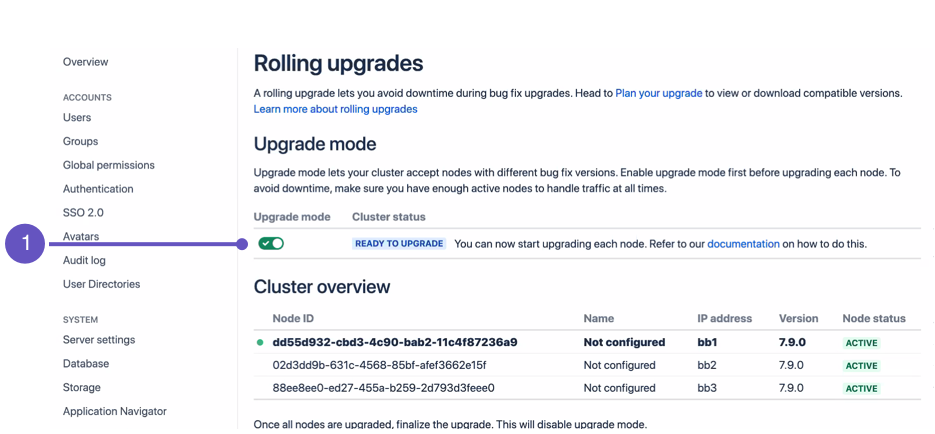This screenshot has width=935, height=434.
Task: Click node ID dd55d932-cbd3-4c90-bab2-11c4f87236a9
Action: point(395,342)
